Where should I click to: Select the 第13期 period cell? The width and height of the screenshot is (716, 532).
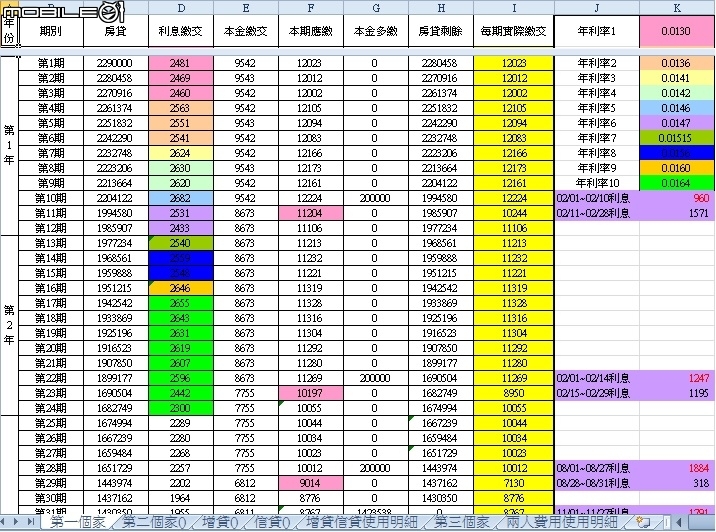tap(51, 243)
